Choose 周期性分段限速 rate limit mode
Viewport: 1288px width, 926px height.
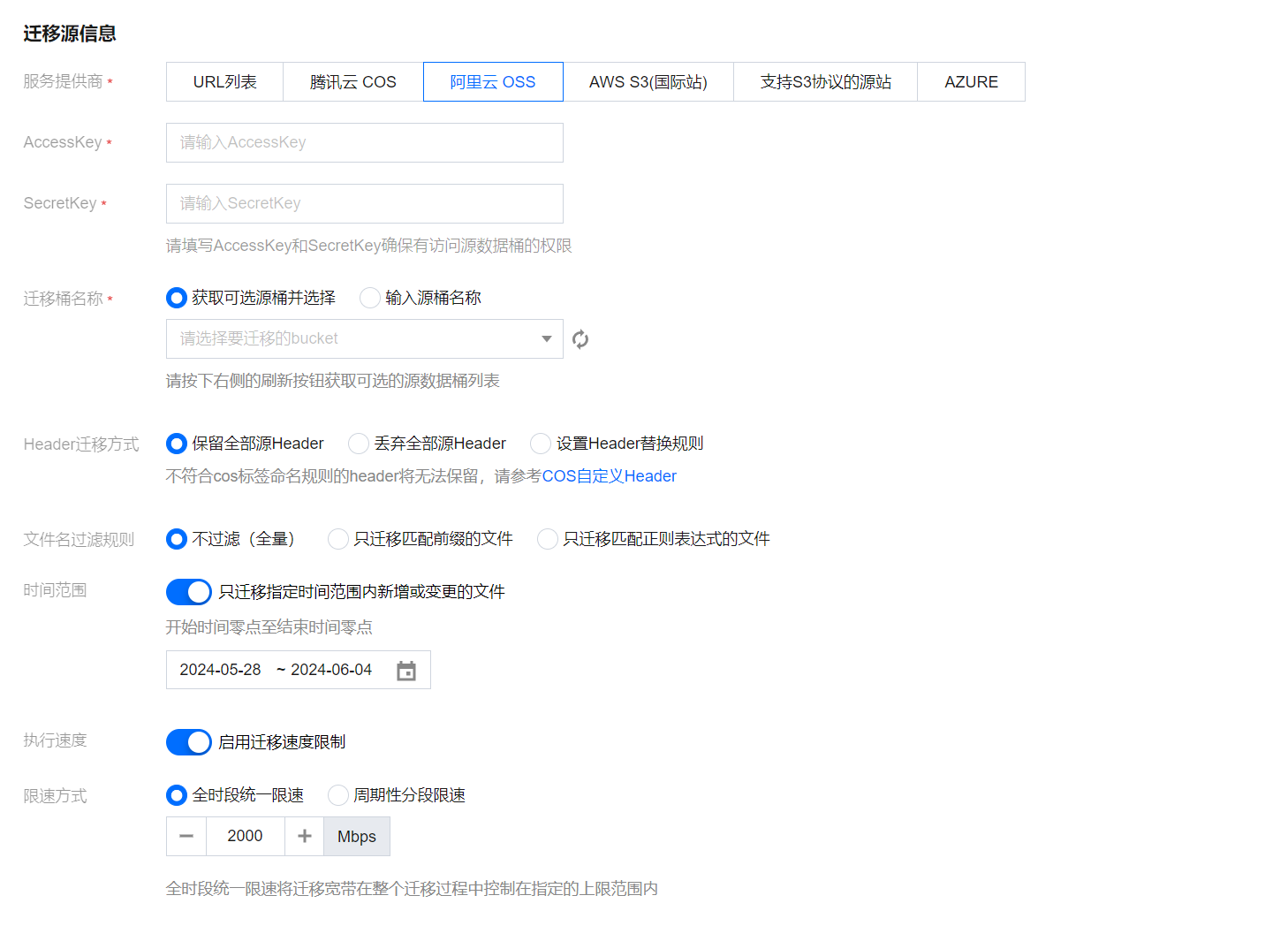[x=338, y=795]
